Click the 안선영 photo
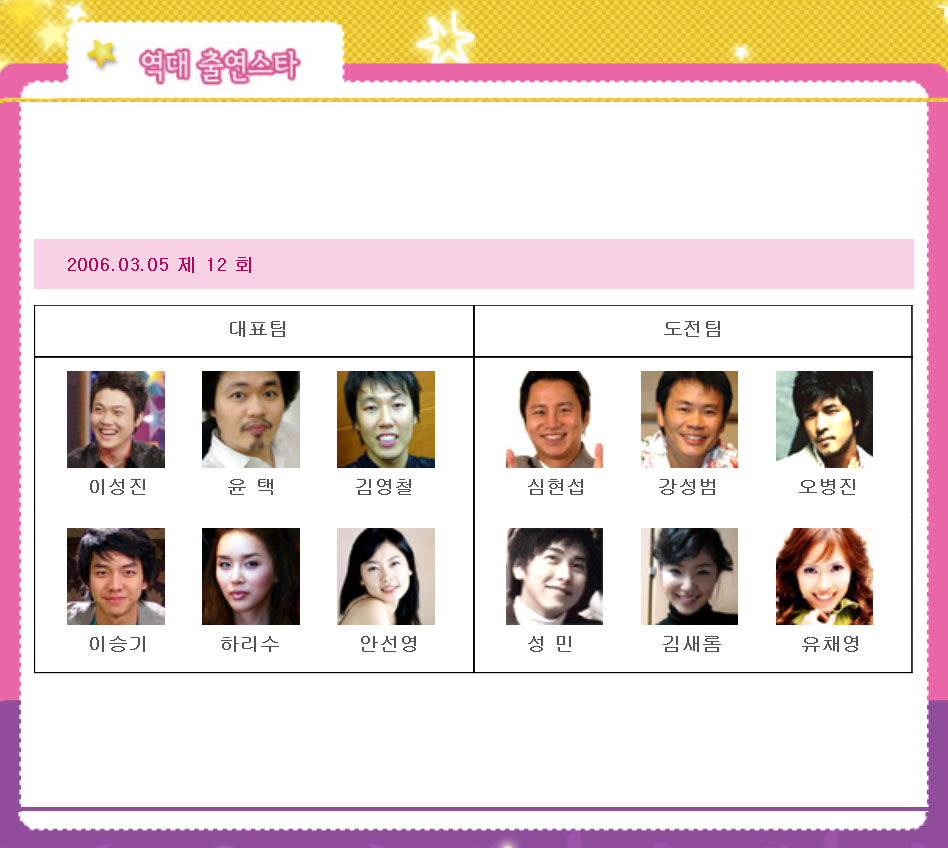The width and height of the screenshot is (948, 848). pos(386,576)
